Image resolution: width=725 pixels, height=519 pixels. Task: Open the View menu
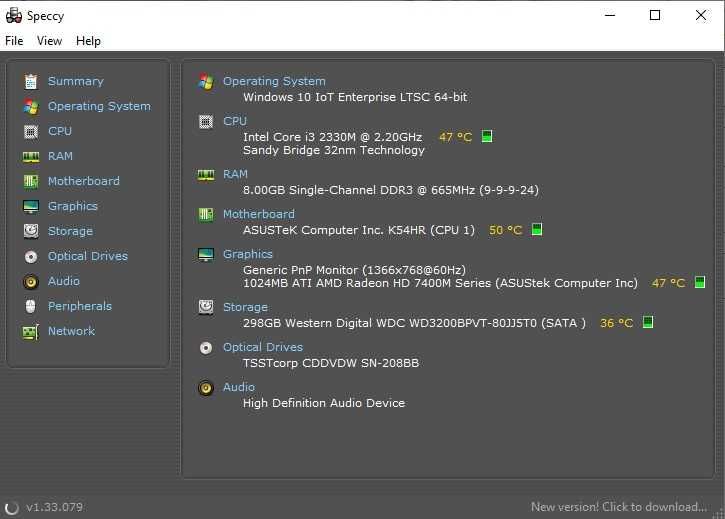click(x=49, y=41)
